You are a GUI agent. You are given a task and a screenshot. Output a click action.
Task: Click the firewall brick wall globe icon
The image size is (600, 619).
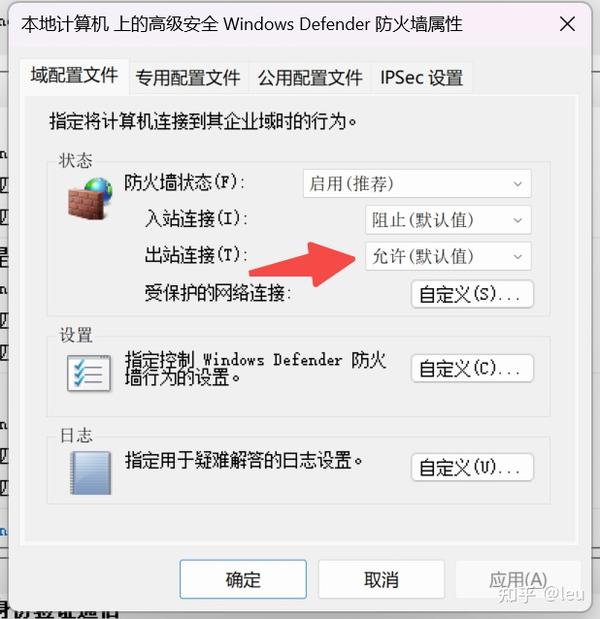pyautogui.click(x=90, y=199)
